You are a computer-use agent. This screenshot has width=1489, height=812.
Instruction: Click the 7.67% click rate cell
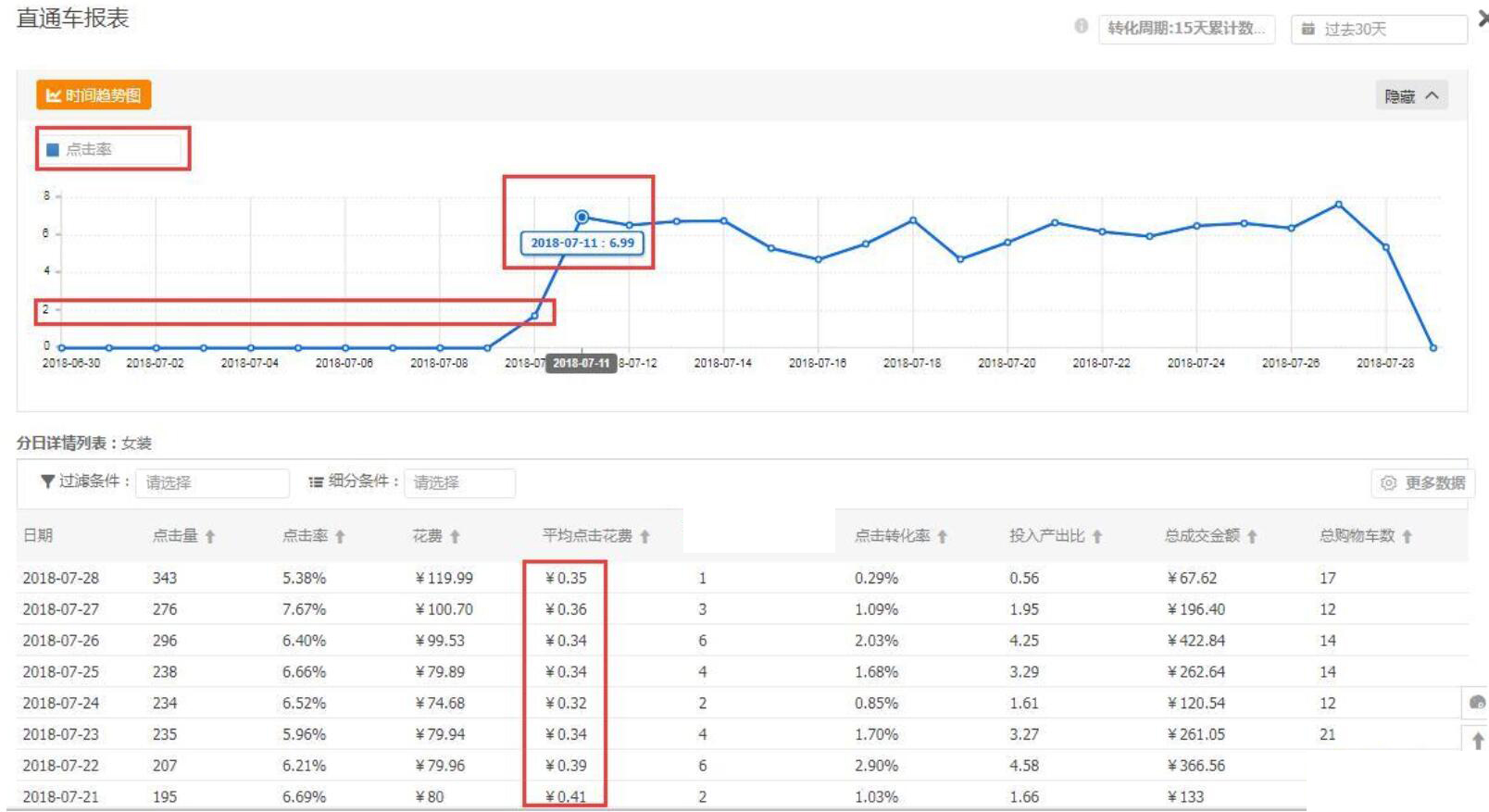point(305,609)
